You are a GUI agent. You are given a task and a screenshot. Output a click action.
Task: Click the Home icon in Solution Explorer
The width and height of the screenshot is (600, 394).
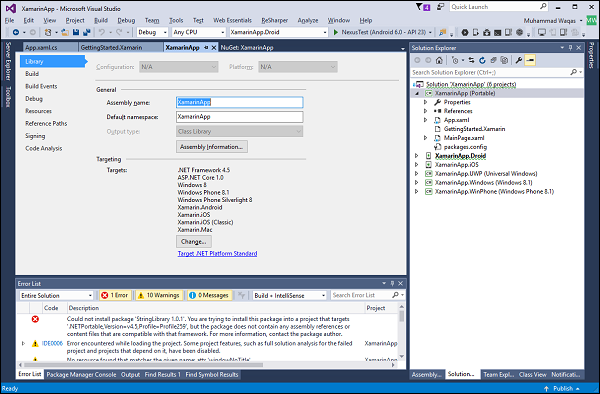(439, 60)
